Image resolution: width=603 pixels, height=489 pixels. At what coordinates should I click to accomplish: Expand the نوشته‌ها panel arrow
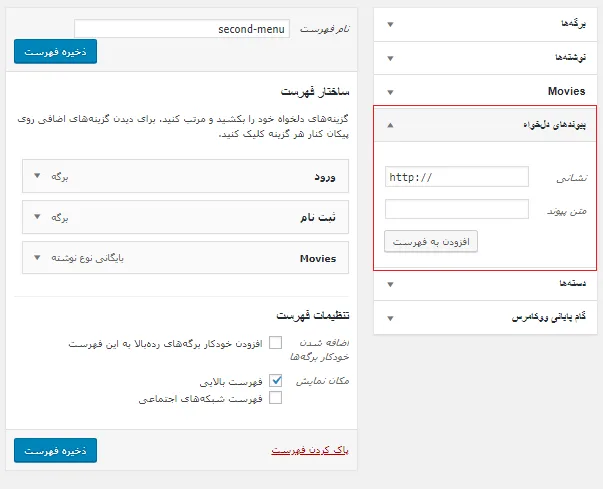click(x=390, y=58)
